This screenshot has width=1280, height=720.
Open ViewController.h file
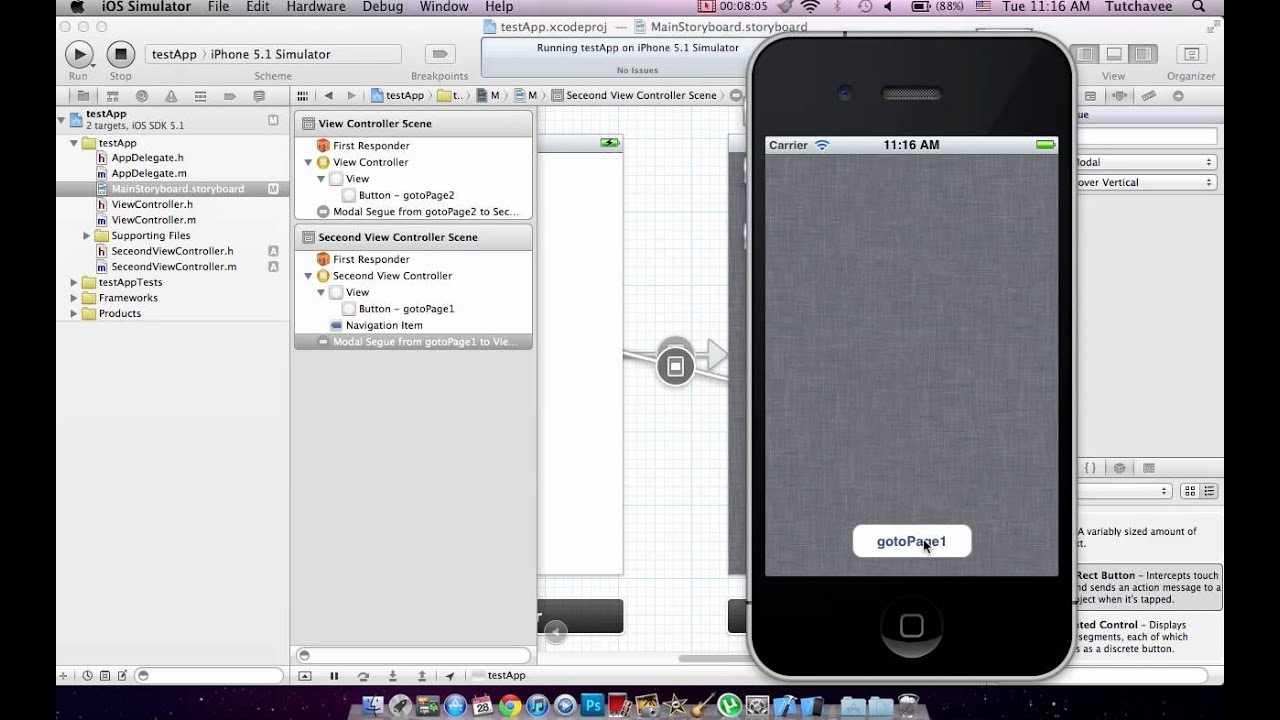(x=152, y=204)
